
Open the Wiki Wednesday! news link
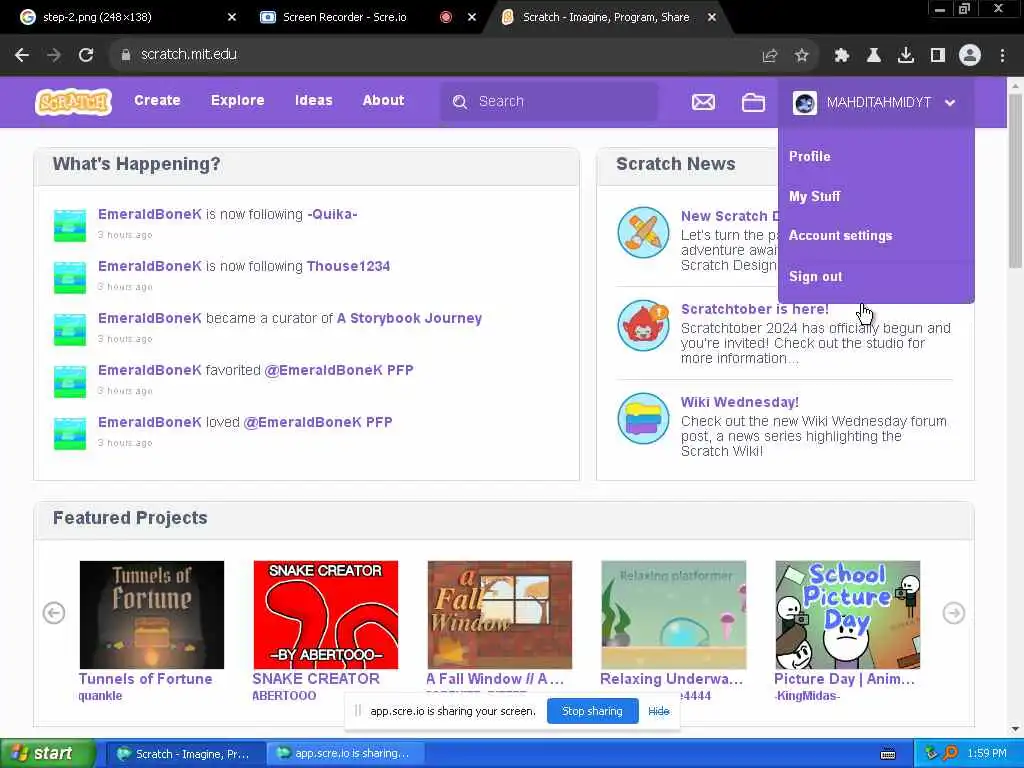[x=739, y=402]
